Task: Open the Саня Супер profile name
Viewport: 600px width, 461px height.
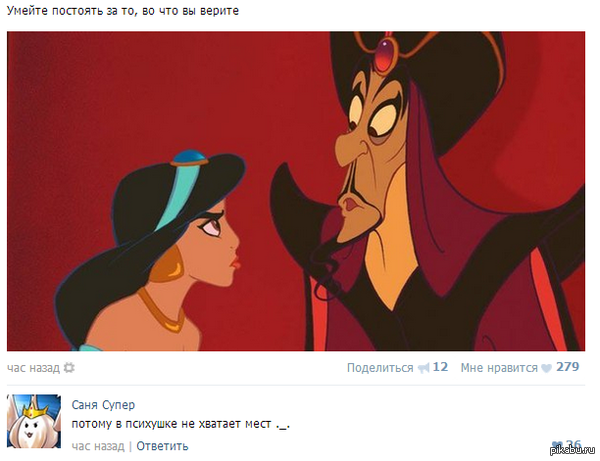Action: (x=103, y=405)
